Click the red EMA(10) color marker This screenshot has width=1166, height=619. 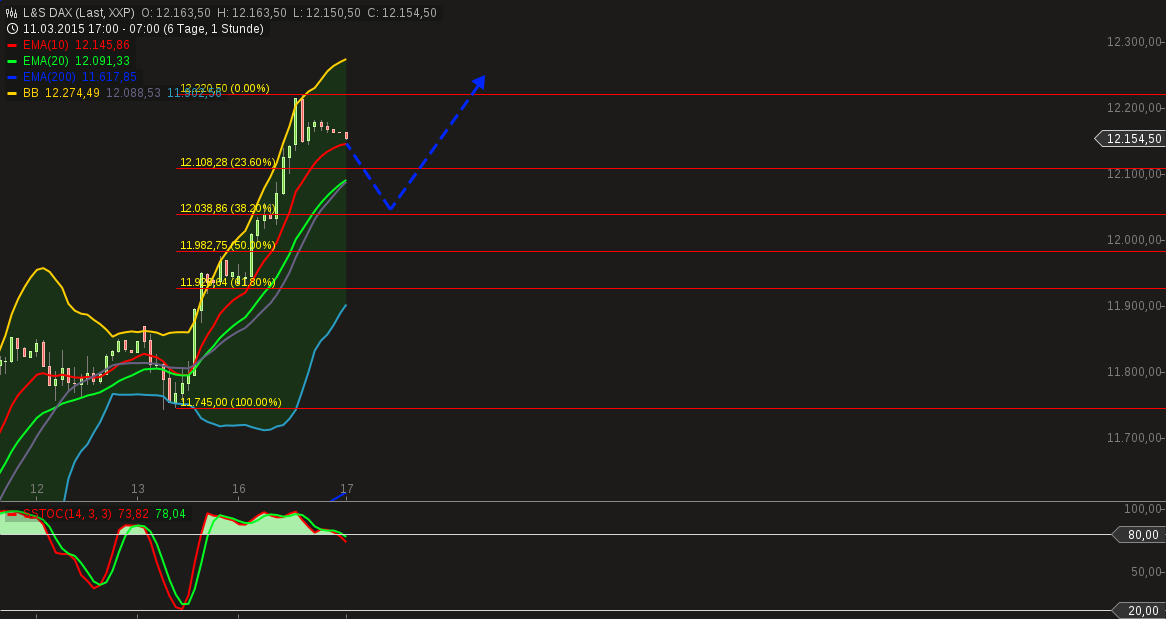tap(12, 45)
